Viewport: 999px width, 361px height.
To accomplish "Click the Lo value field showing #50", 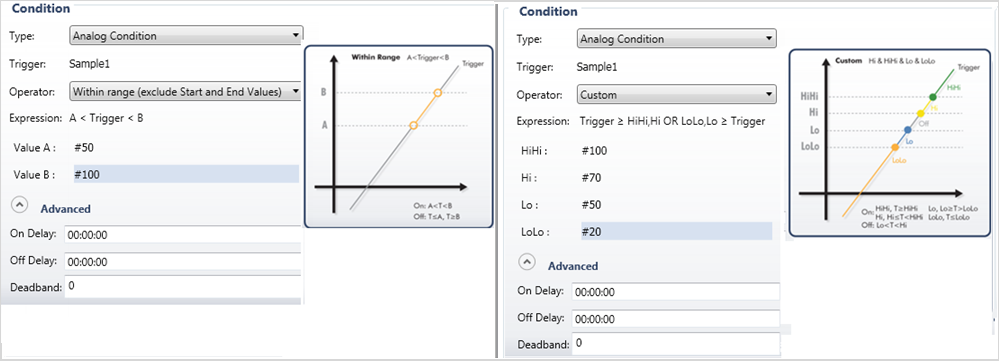I will 675,205.
